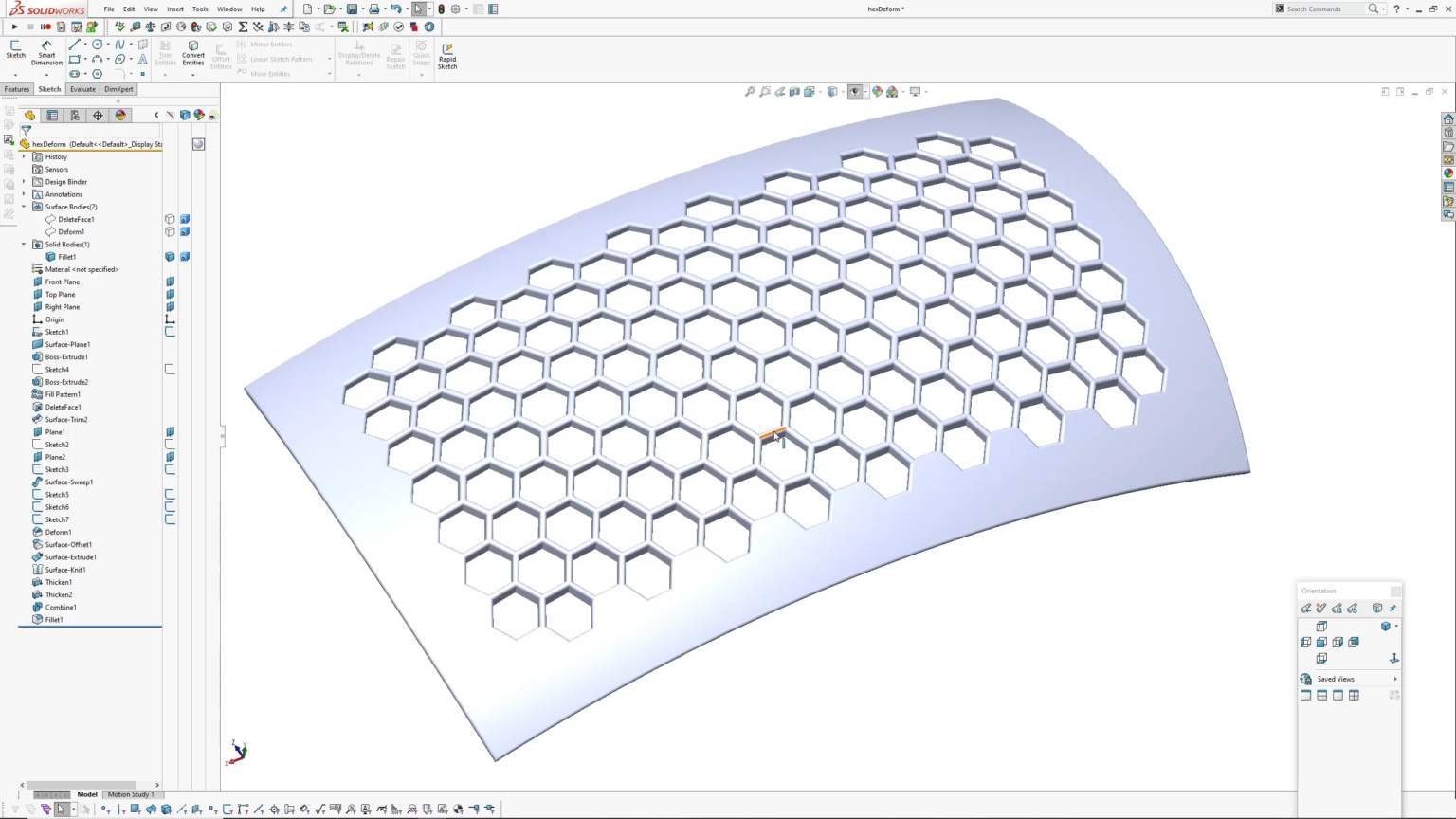1456x819 pixels.
Task: Click the feature tree filter field
Action: (90, 131)
